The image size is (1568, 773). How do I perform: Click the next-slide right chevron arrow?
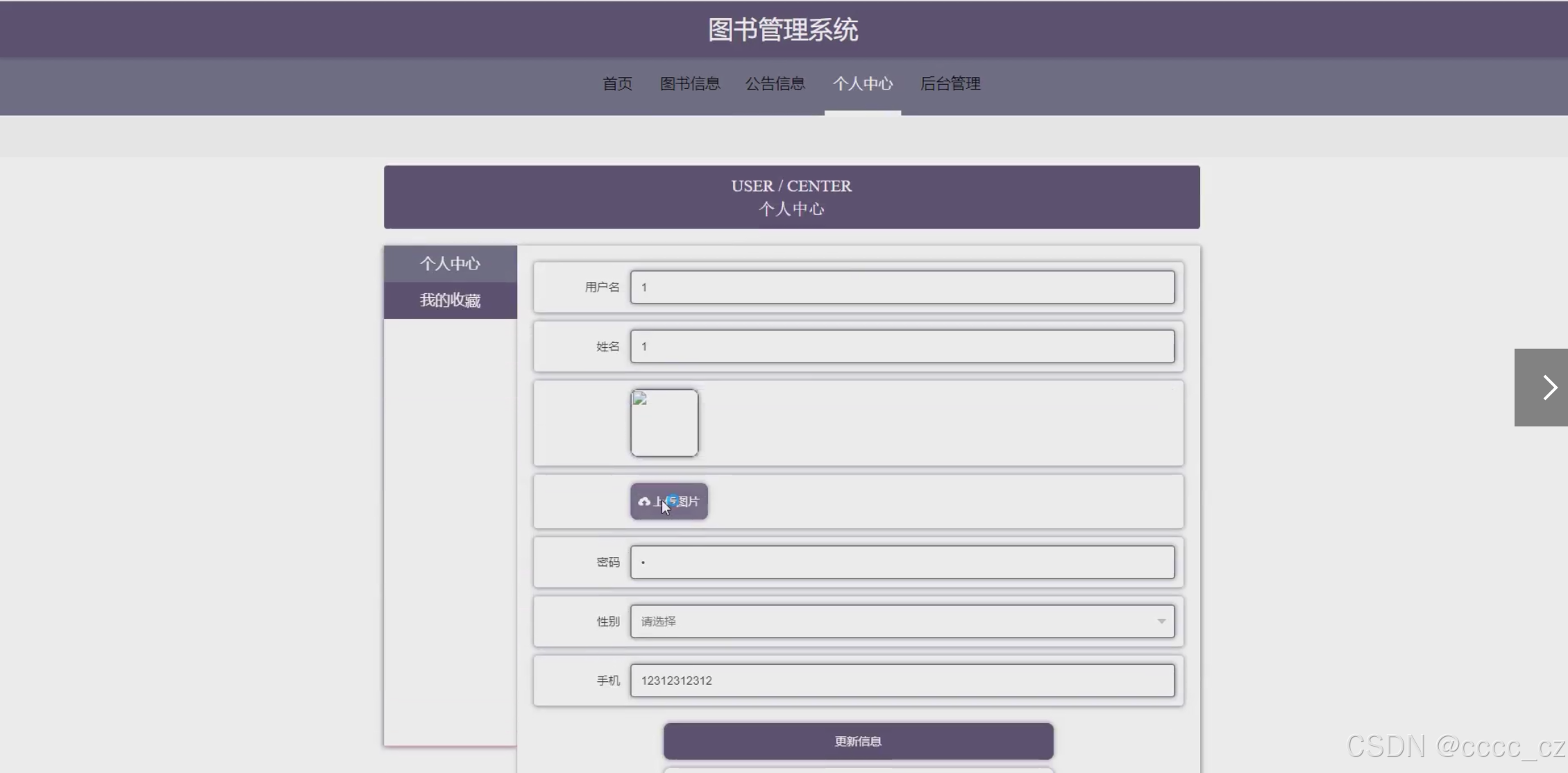(x=1549, y=388)
